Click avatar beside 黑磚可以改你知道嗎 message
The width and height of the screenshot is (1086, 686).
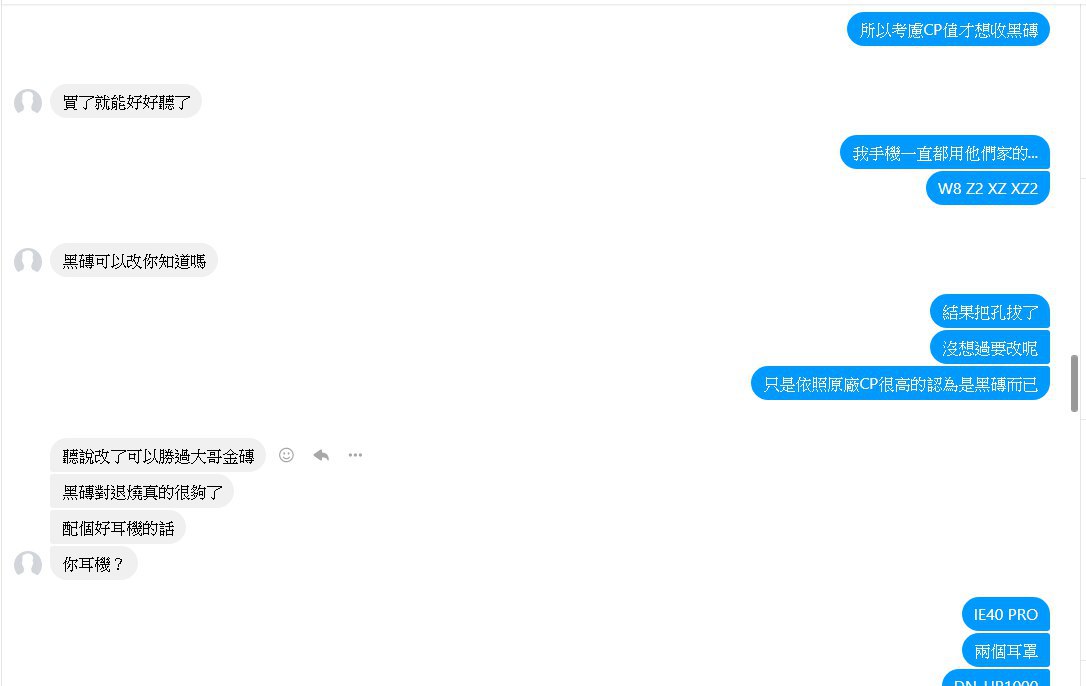28,261
